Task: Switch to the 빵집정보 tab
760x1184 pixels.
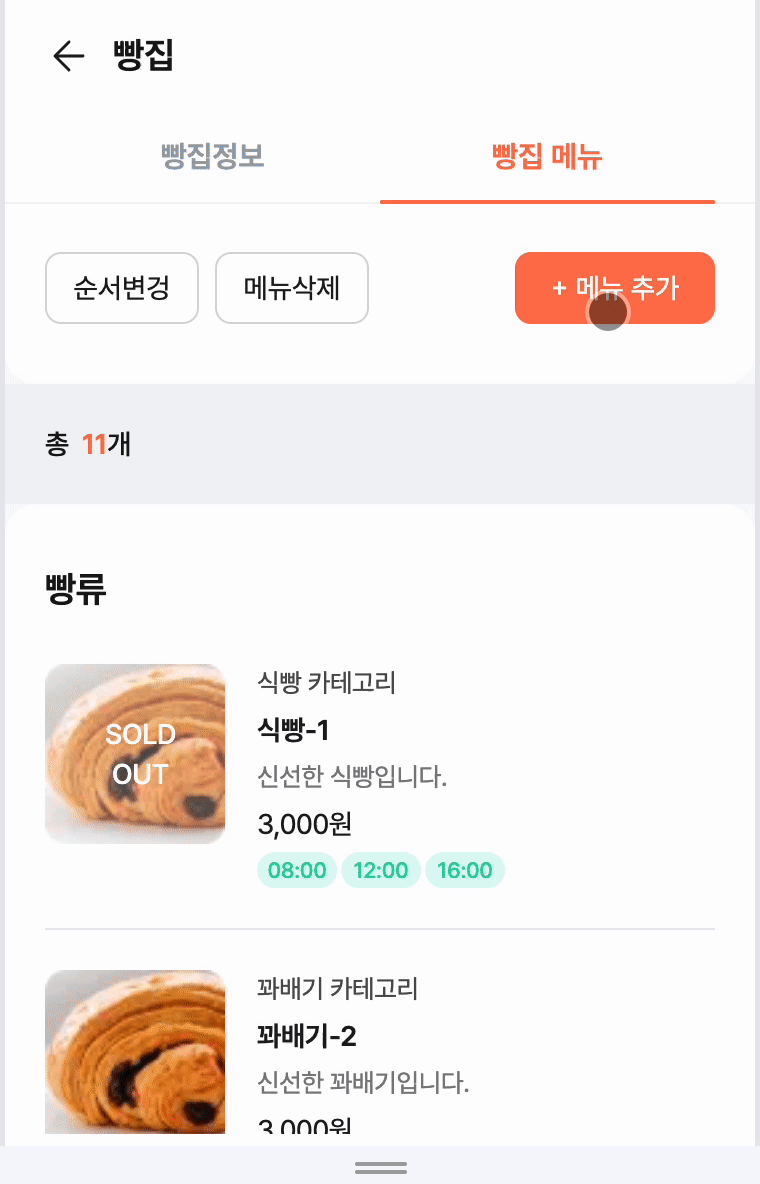Action: (212, 157)
